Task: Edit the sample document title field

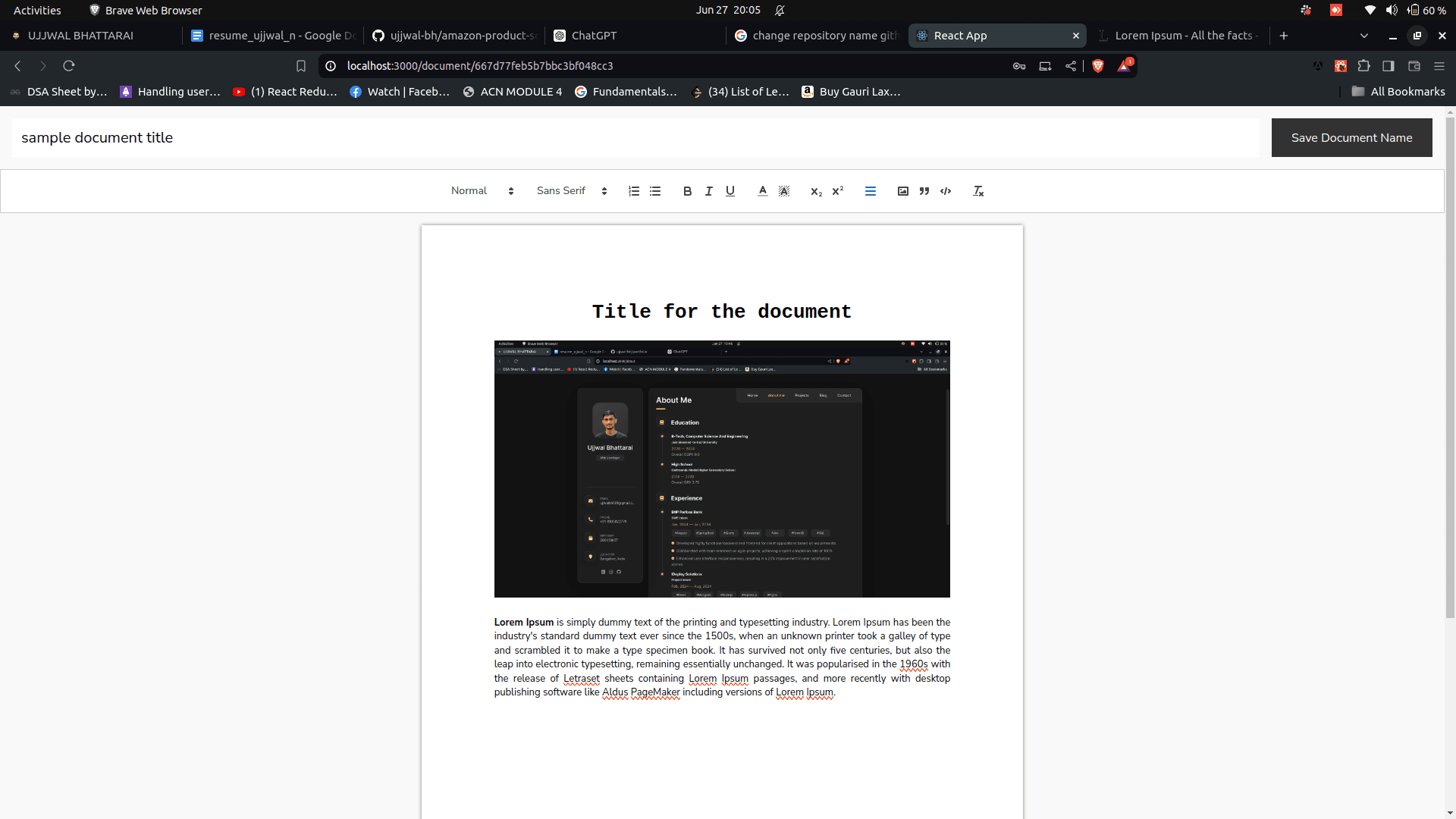Action: (x=635, y=138)
